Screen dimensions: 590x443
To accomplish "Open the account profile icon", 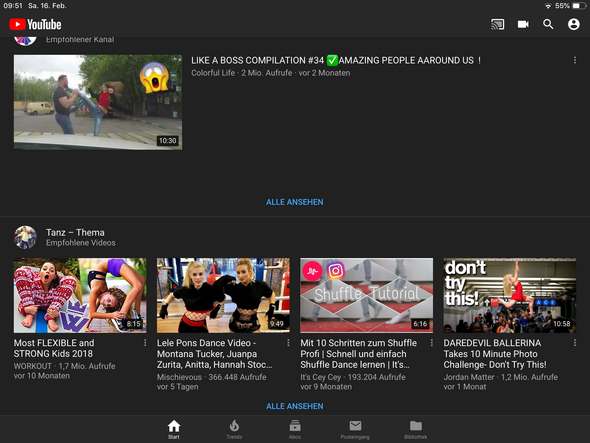I will point(573,24).
